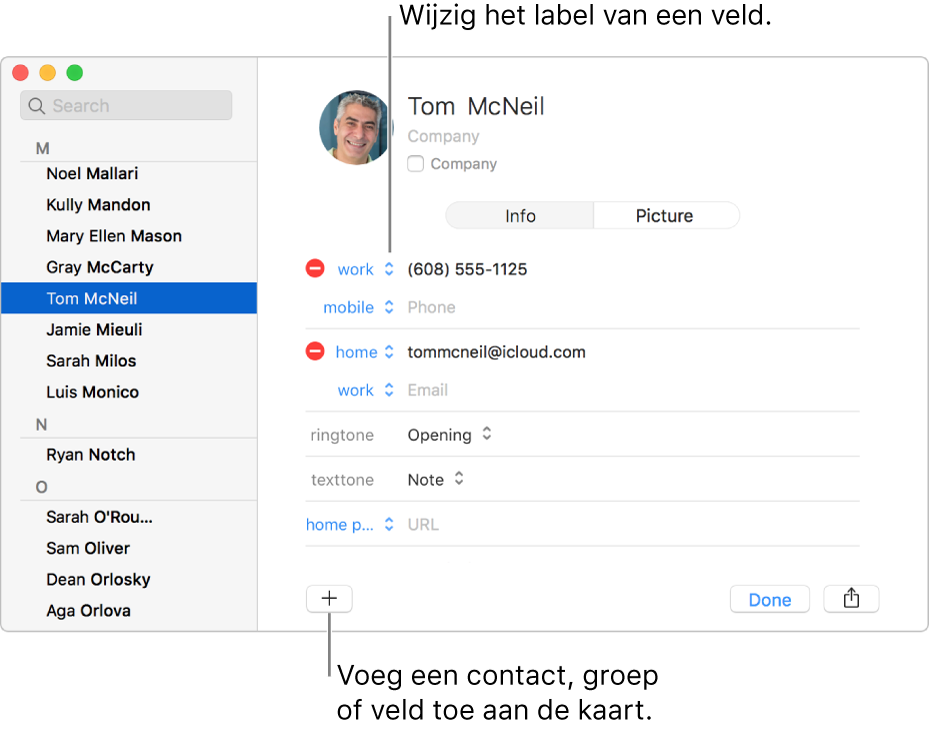Open the ringtone Opening popup
Viewport: 934px width, 732px height.
(450, 435)
